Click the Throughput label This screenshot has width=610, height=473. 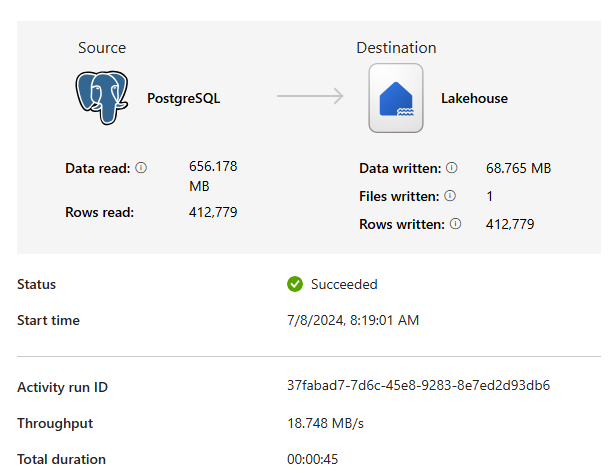point(55,424)
